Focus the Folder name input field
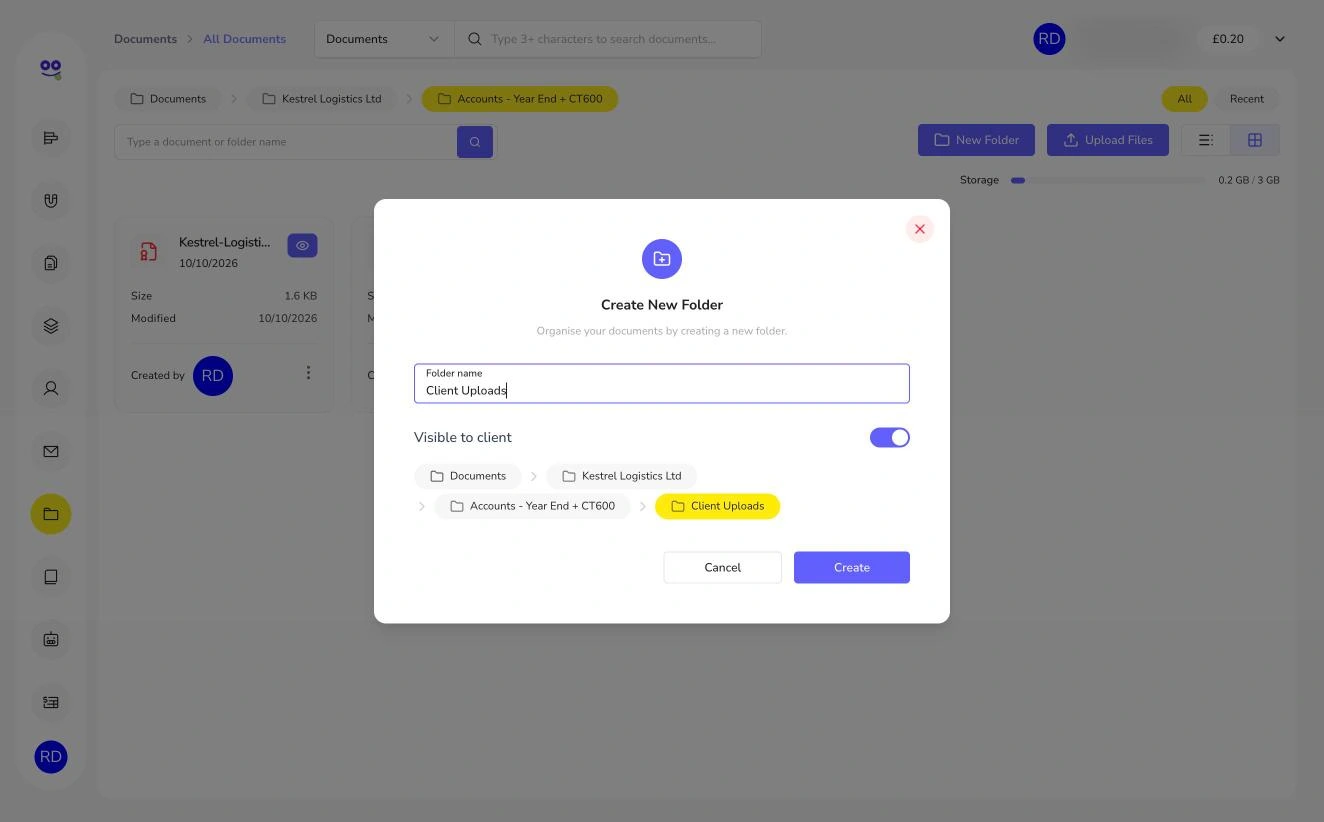 point(662,383)
